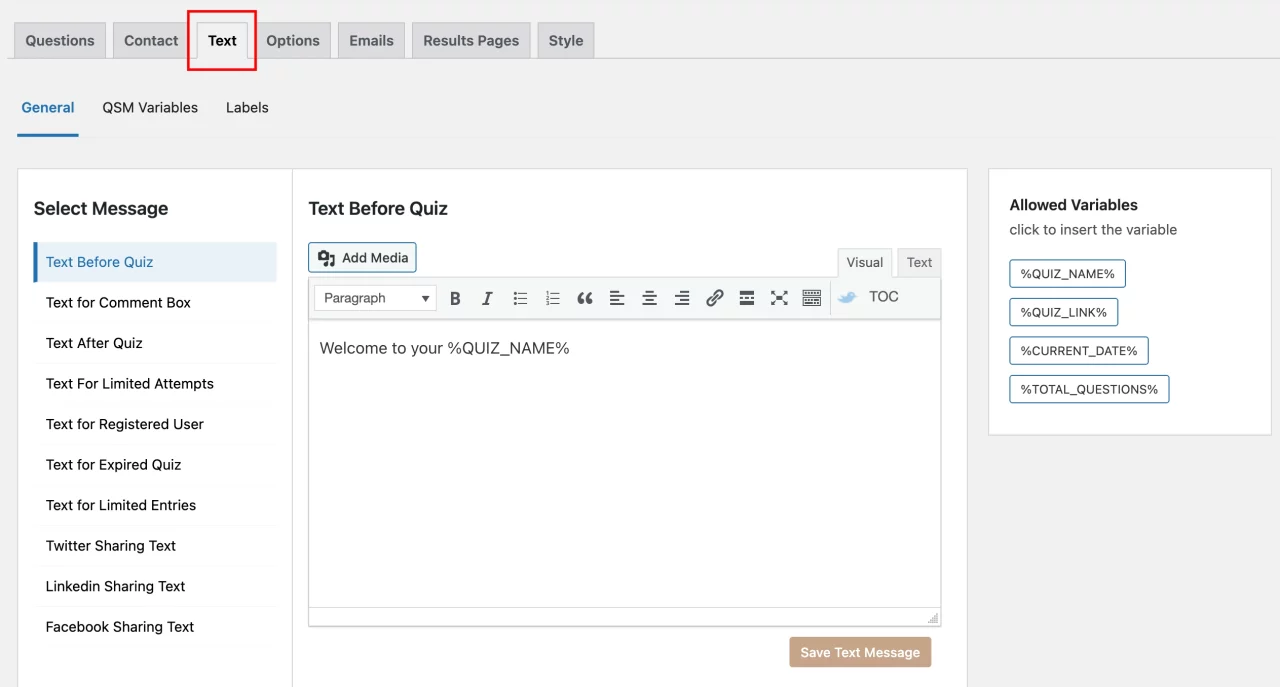Select Text for Expired Quiz message
Screen dimensions: 1280x687
point(113,464)
